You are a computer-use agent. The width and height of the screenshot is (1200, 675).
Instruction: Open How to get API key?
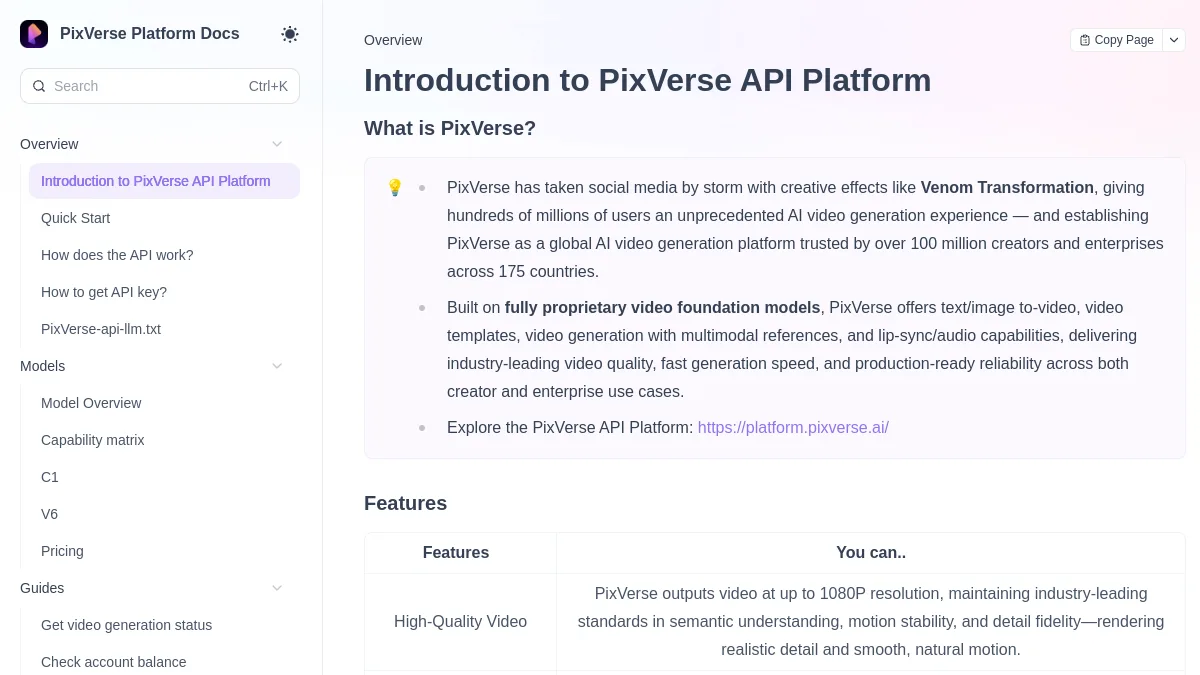pos(164,292)
